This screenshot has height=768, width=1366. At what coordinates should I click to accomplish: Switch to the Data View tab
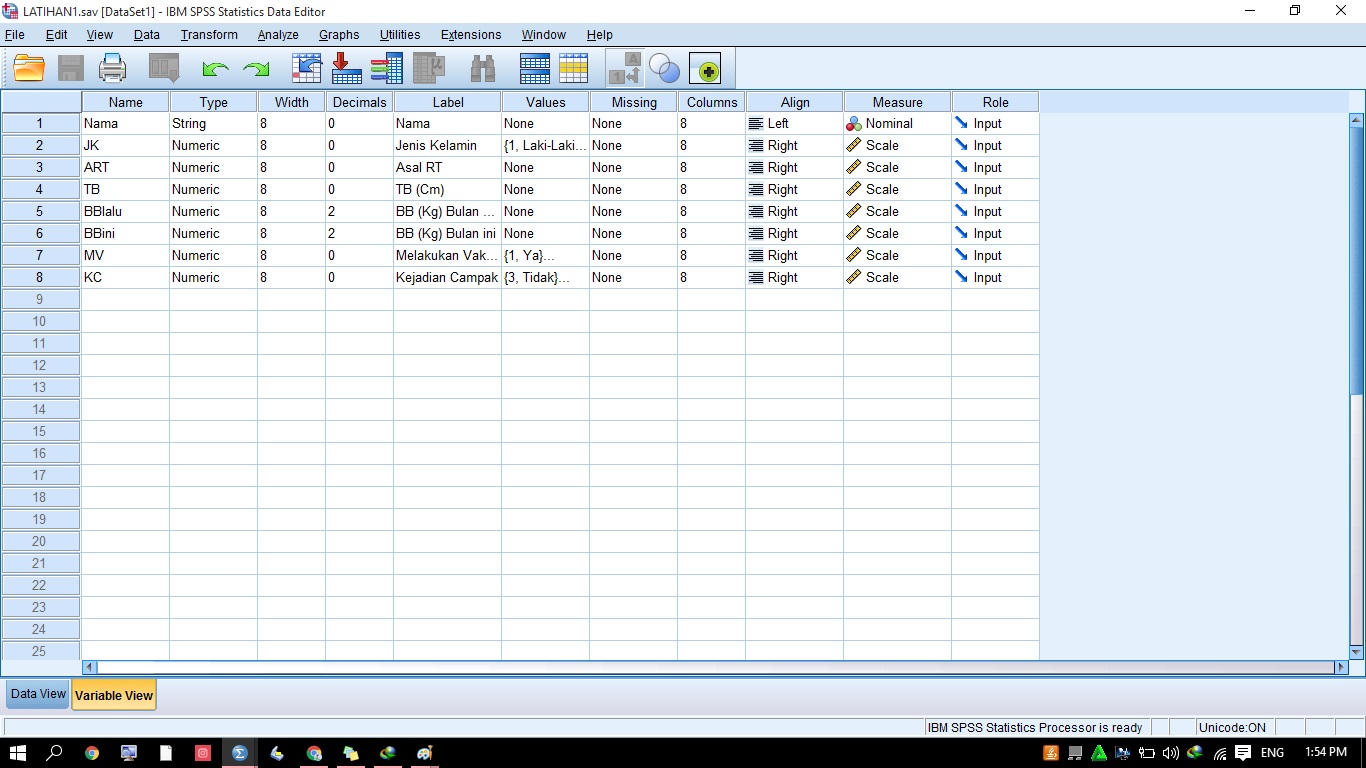pos(38,694)
